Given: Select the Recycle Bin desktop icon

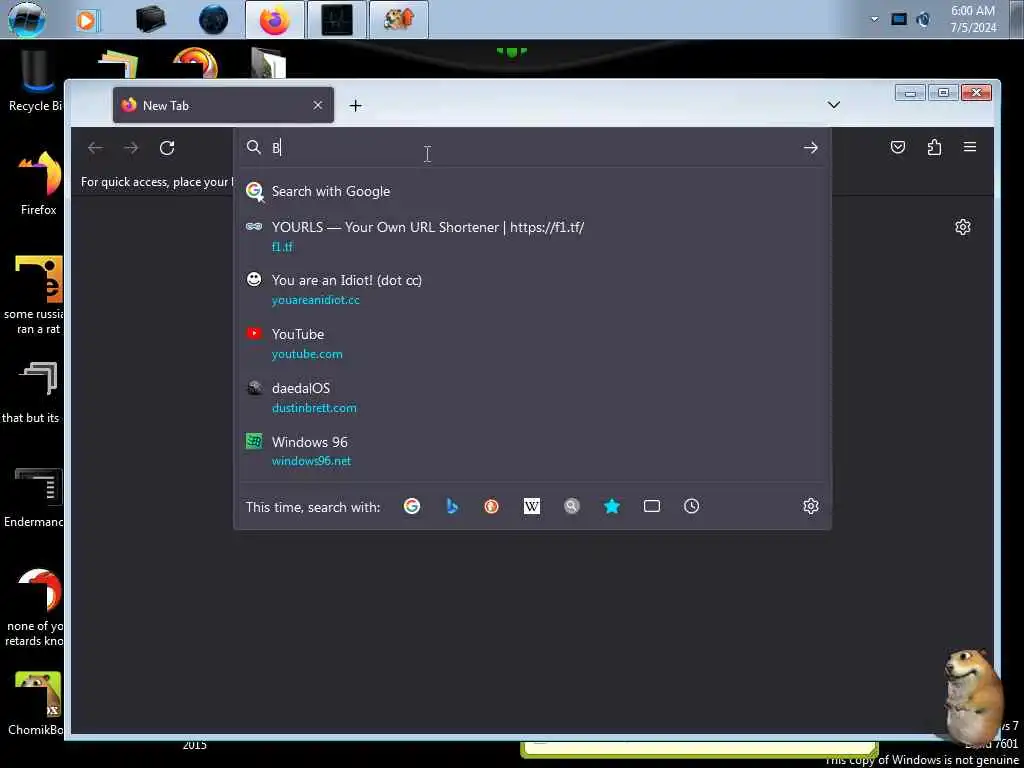Looking at the screenshot, I should point(36,82).
